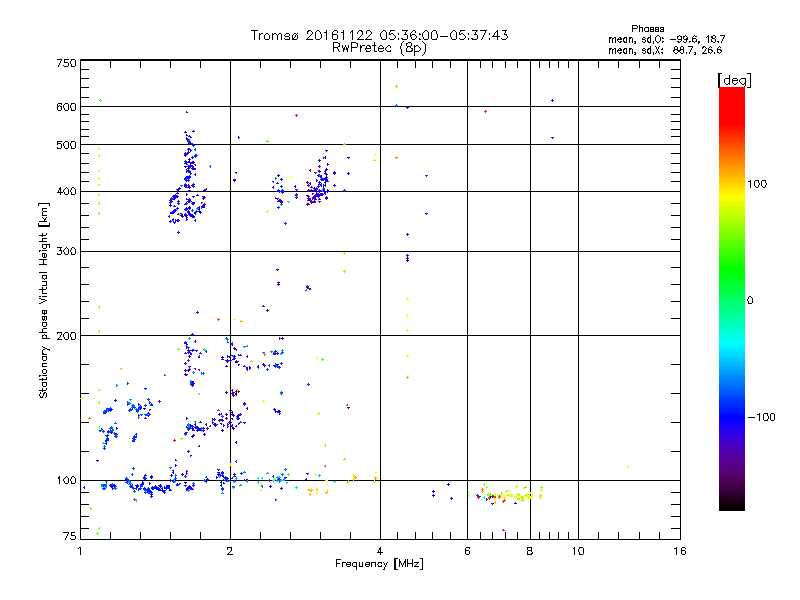
Task: Select the 'RwPretec (8p)' subtitle text
Action: click(379, 48)
